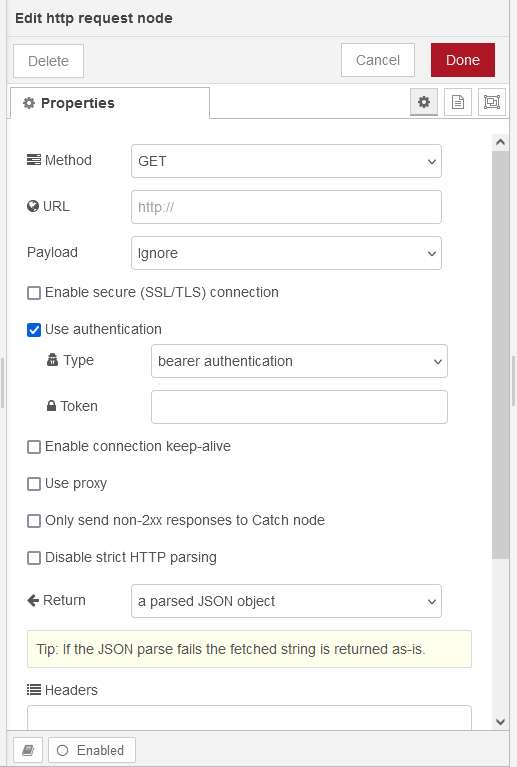Expand authentication Type dropdown
517x767 pixels.
299,361
